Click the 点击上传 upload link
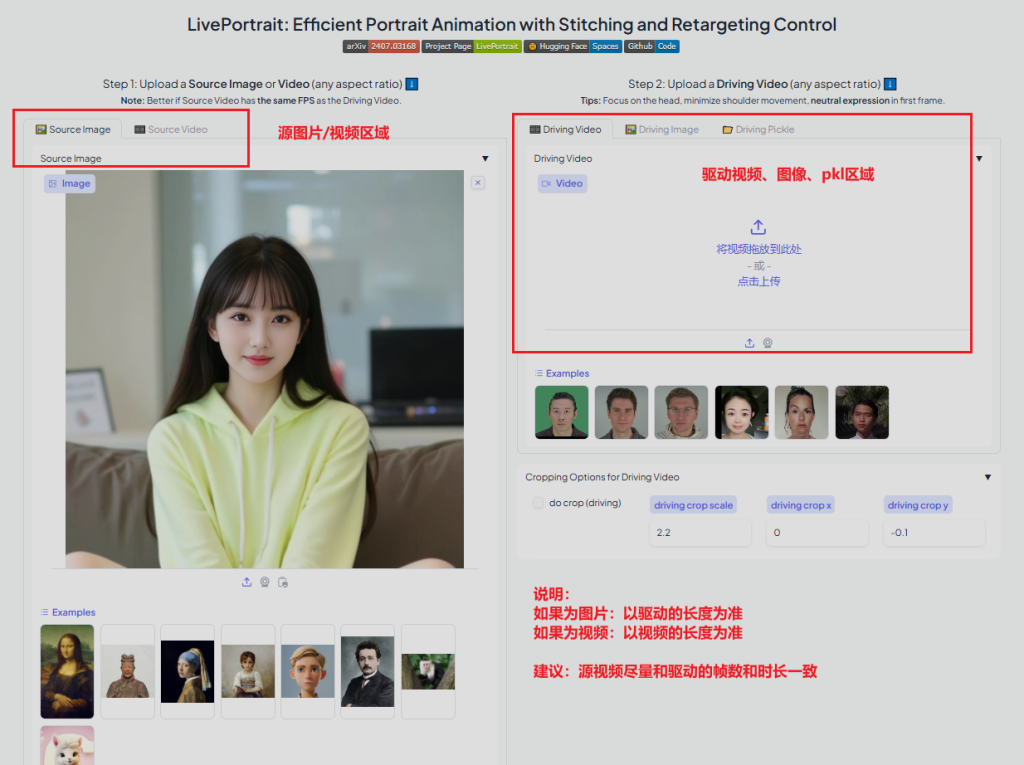The width and height of the screenshot is (1024, 765). point(758,281)
